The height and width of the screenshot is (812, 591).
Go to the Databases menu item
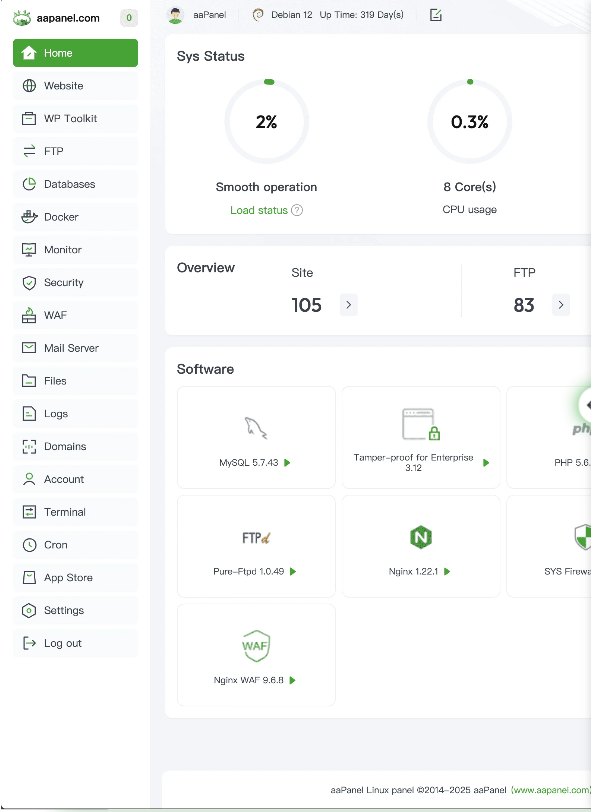[x=76, y=184]
